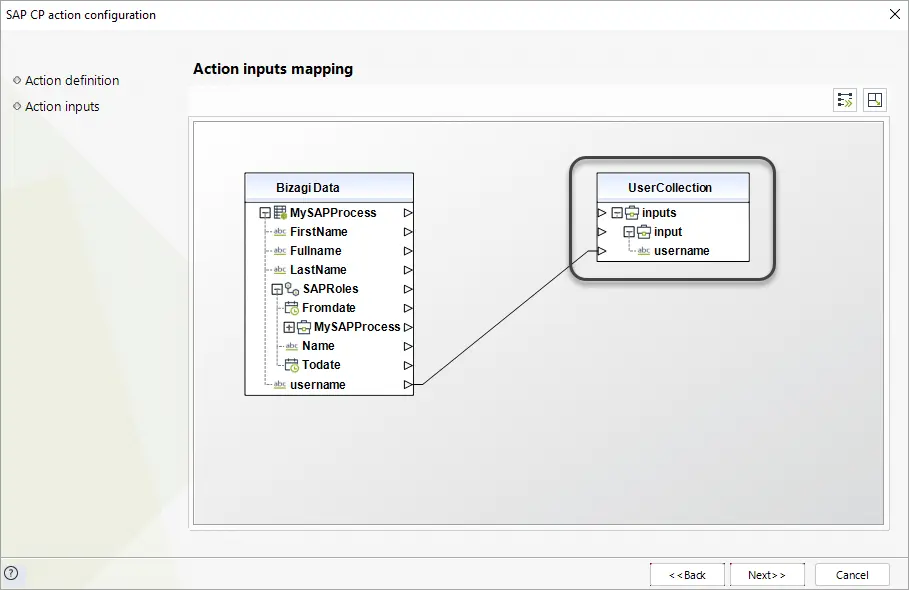Viewport: 909px width, 590px height.
Task: Close the SAP CP action configuration dialog
Action: (895, 14)
